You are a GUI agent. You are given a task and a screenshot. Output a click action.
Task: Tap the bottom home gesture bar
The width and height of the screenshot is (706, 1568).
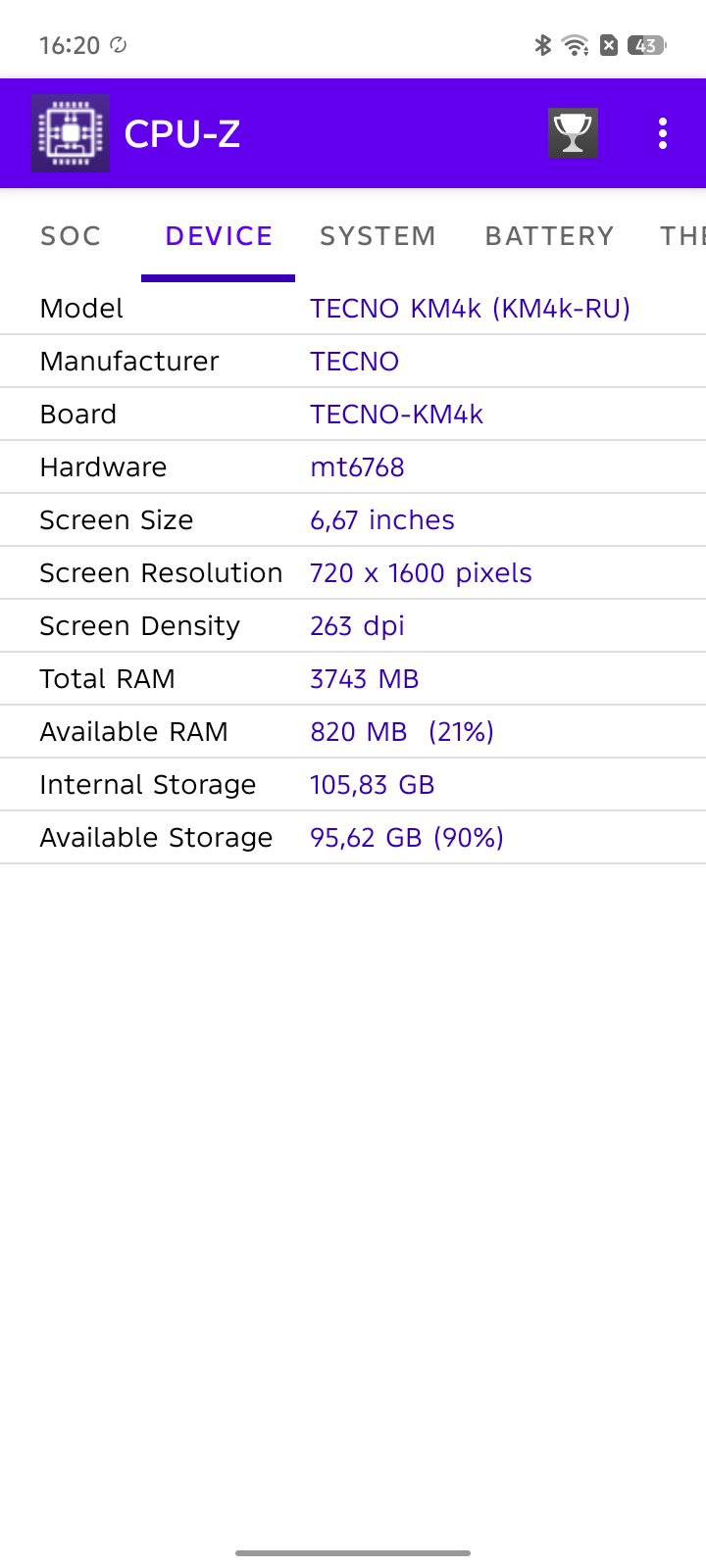tap(353, 1552)
